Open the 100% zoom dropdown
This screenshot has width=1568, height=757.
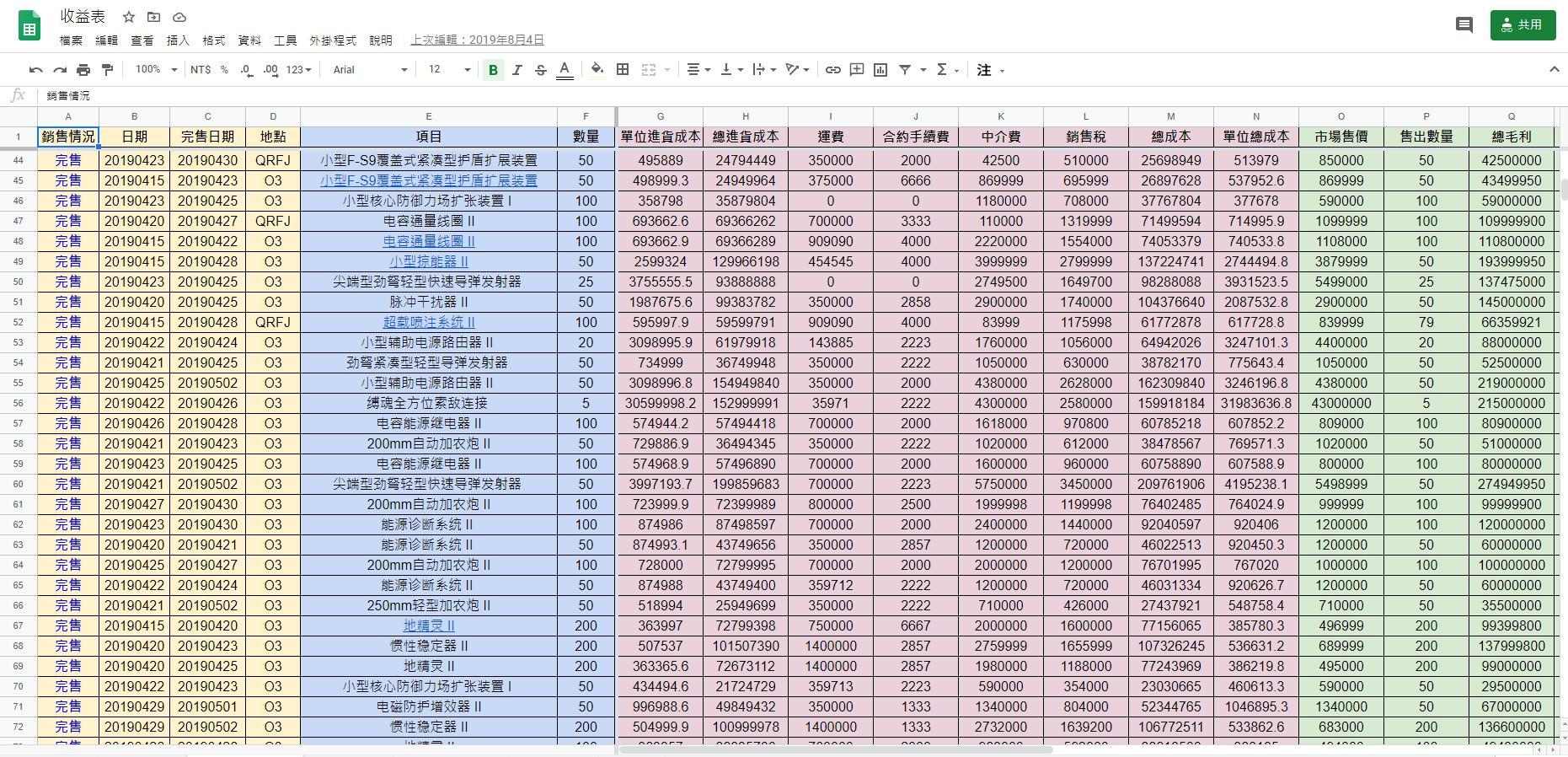156,70
